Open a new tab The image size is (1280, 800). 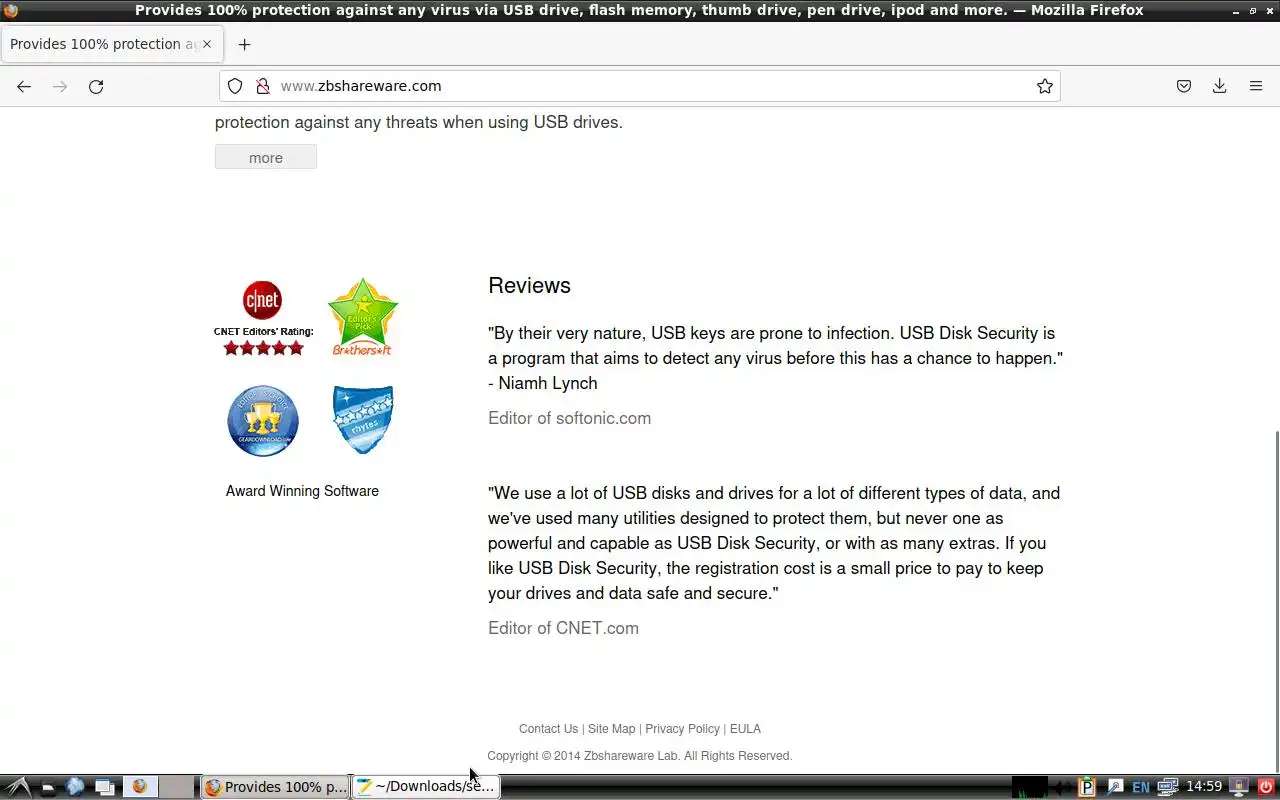pyautogui.click(x=244, y=44)
